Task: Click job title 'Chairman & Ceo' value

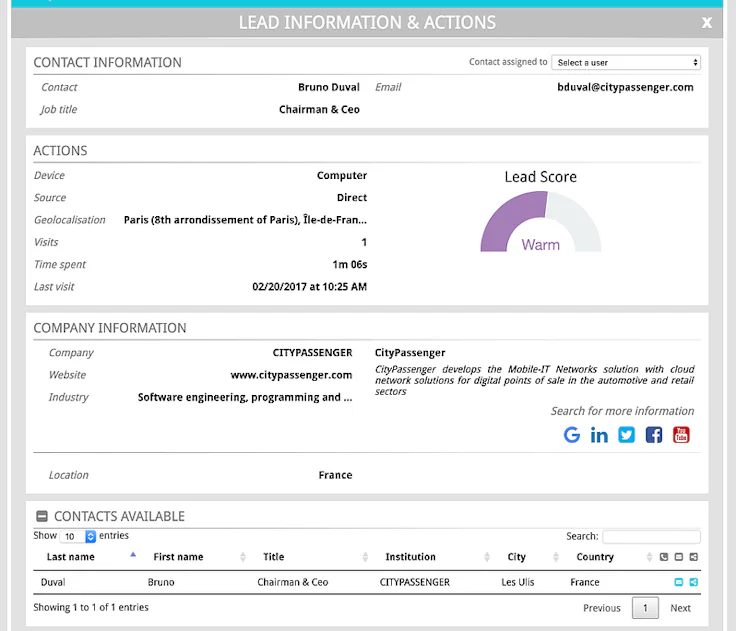Action: 319,109
